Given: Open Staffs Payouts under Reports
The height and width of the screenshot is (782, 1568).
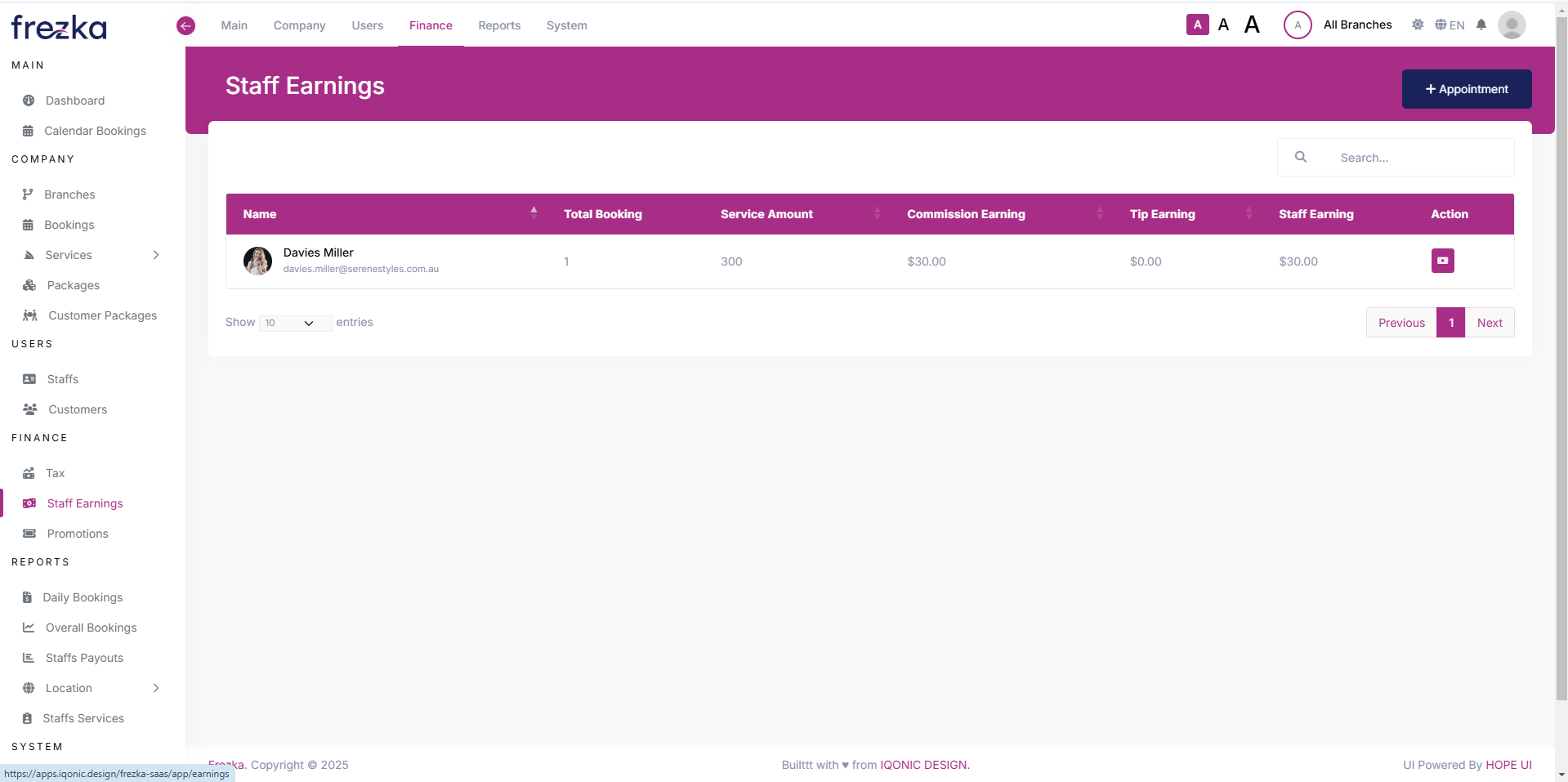Looking at the screenshot, I should (84, 658).
